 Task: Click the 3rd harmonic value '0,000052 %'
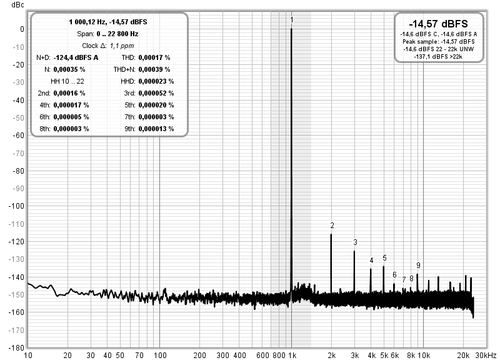coord(156,93)
